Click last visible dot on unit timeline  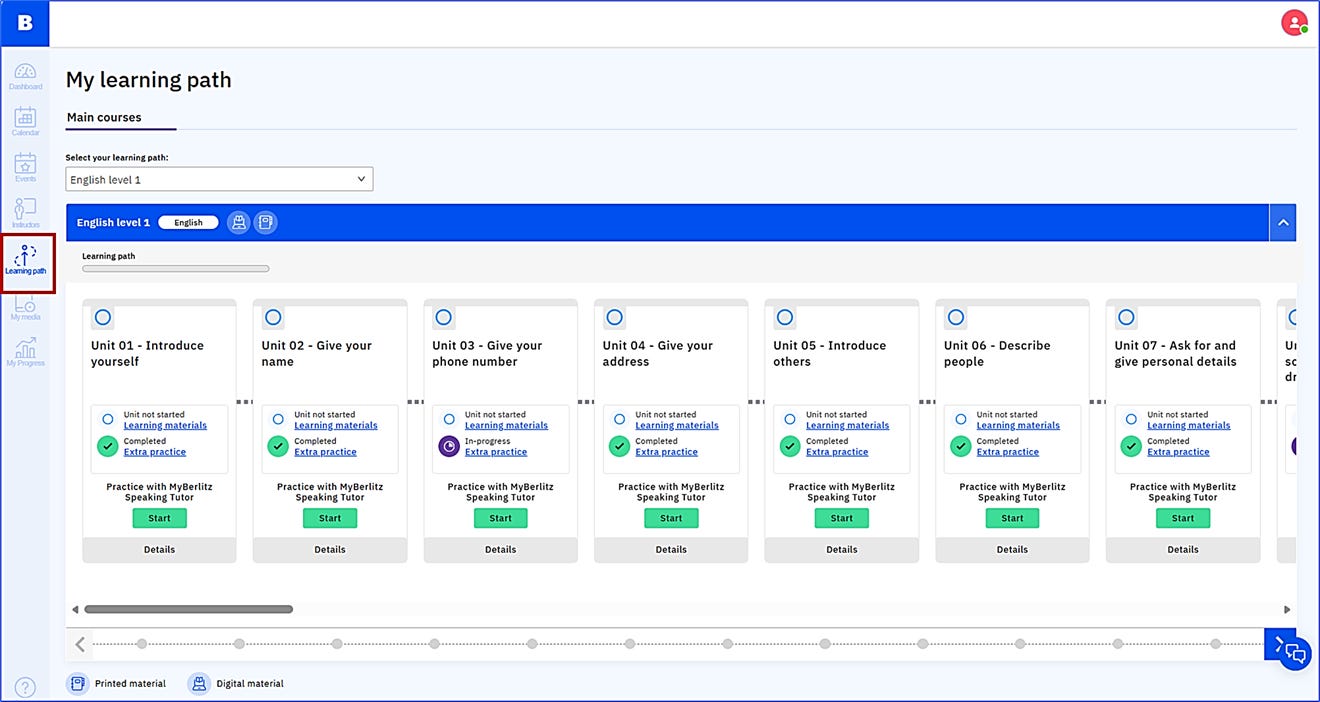(x=1216, y=644)
